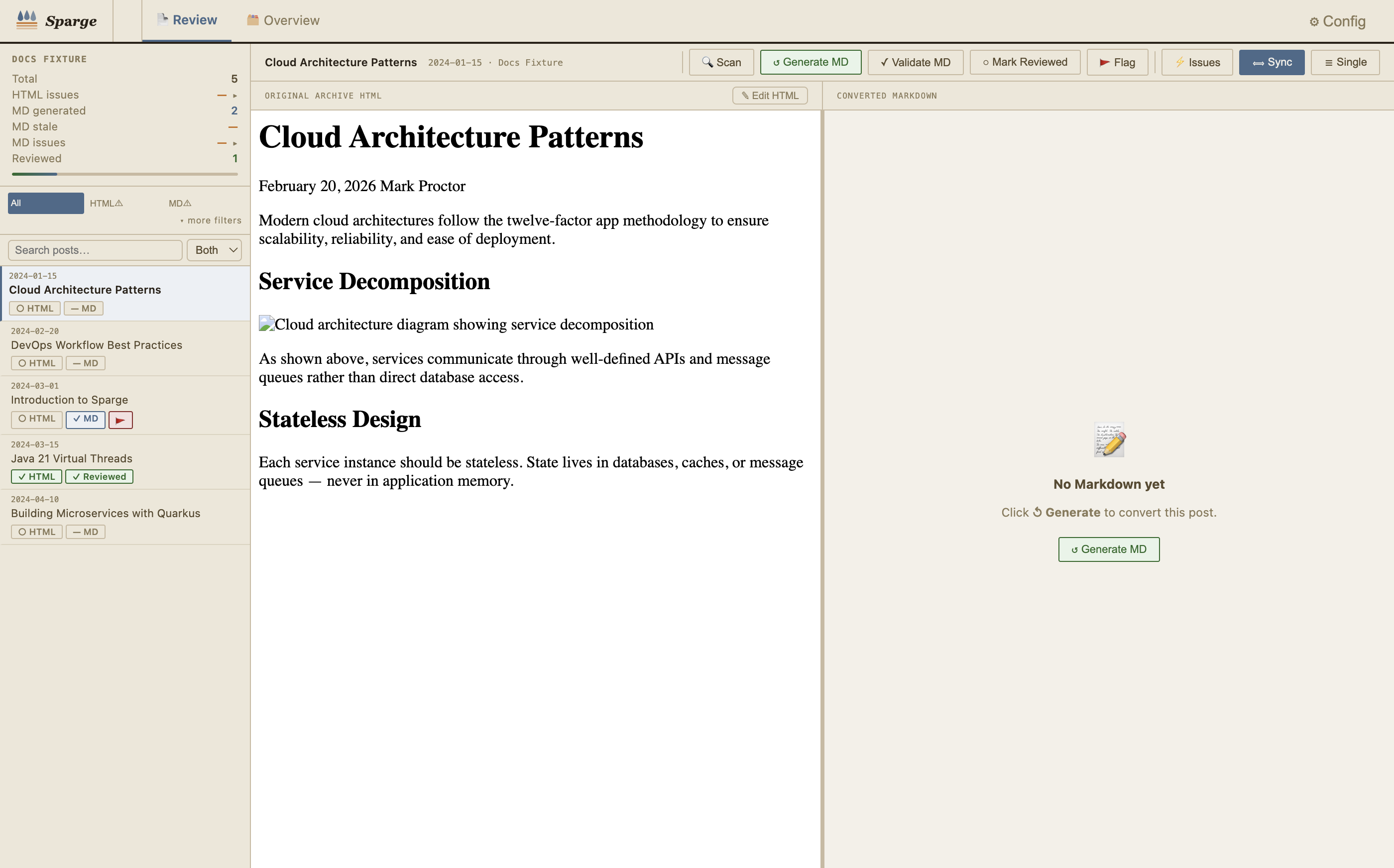Screen dimensions: 1394x868
Task: Click the Reviewed stat row
Action: click(124, 158)
